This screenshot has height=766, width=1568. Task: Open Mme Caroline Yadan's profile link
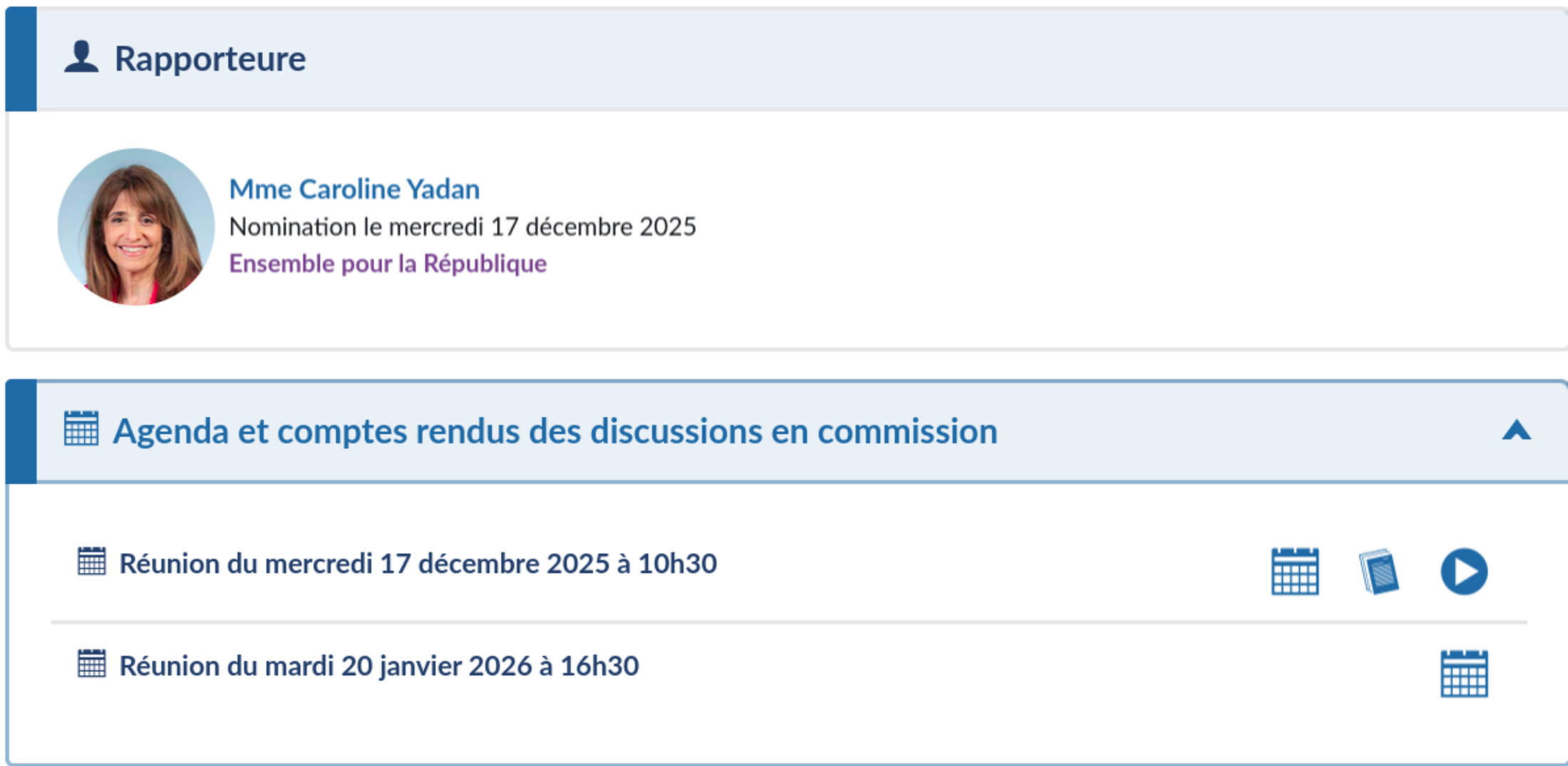point(354,189)
